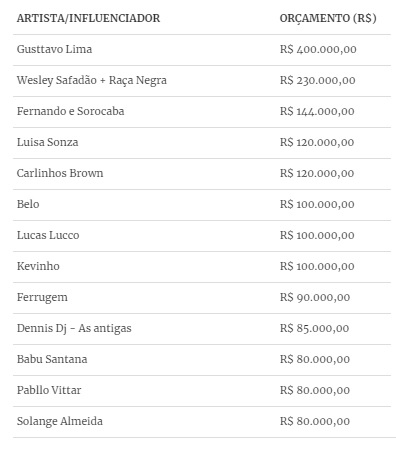Click the ARTISTA/INFLUENCIADOR column header
Viewport: 396px width, 450px height.
(x=88, y=18)
